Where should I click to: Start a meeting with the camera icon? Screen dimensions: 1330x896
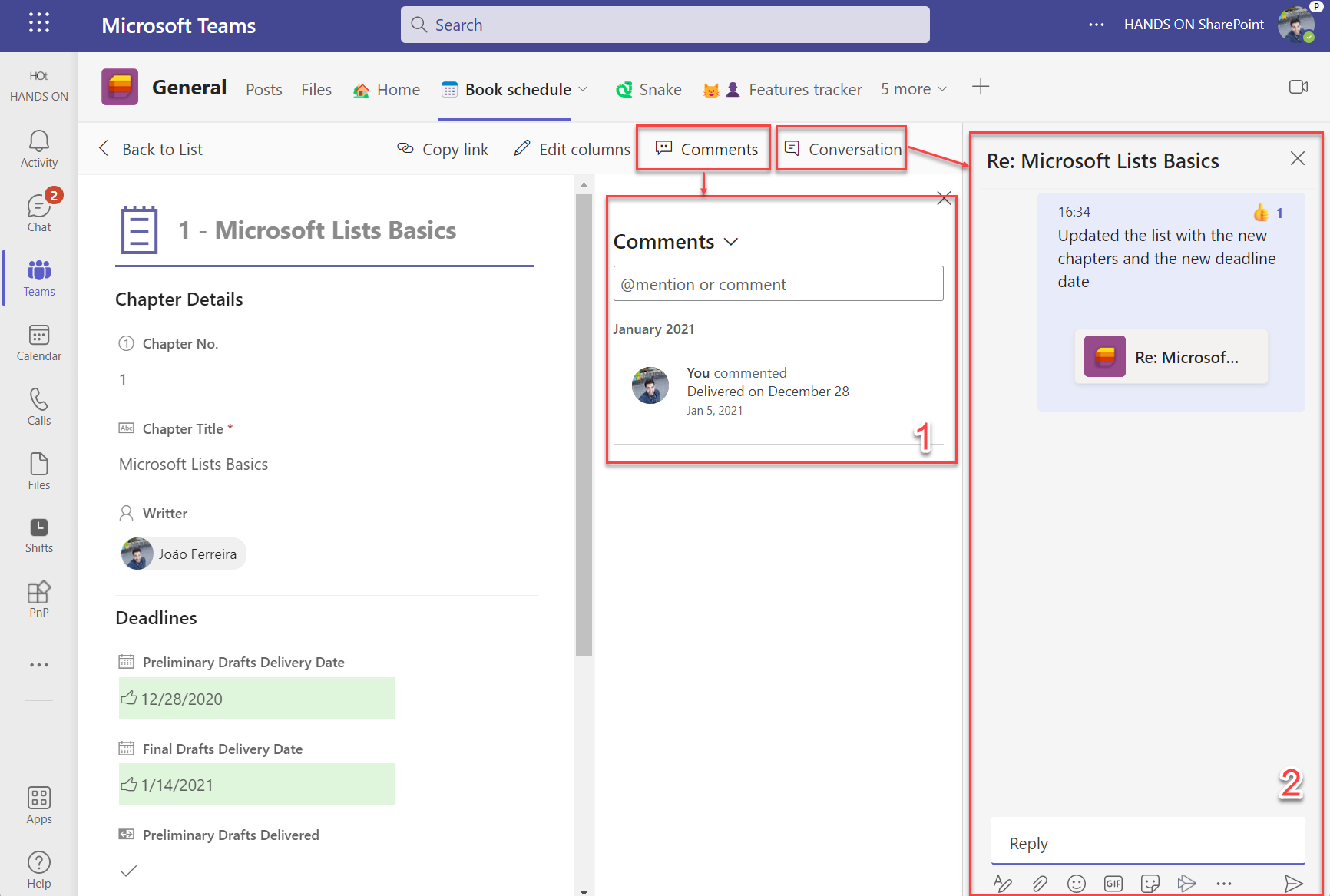coord(1298,88)
